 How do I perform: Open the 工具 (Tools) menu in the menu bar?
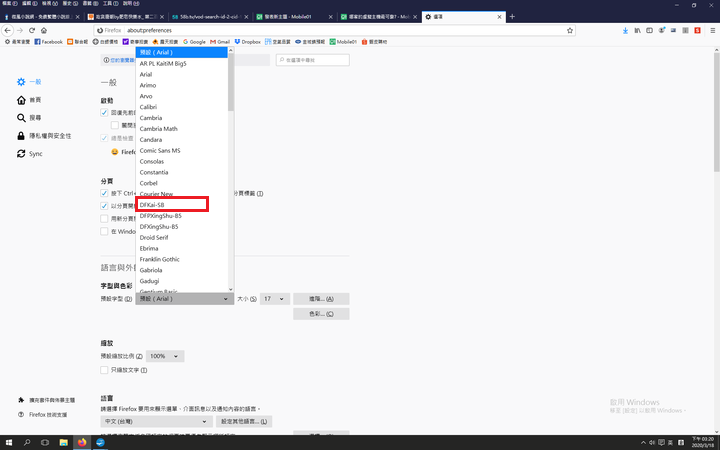pyautogui.click(x=110, y=3)
